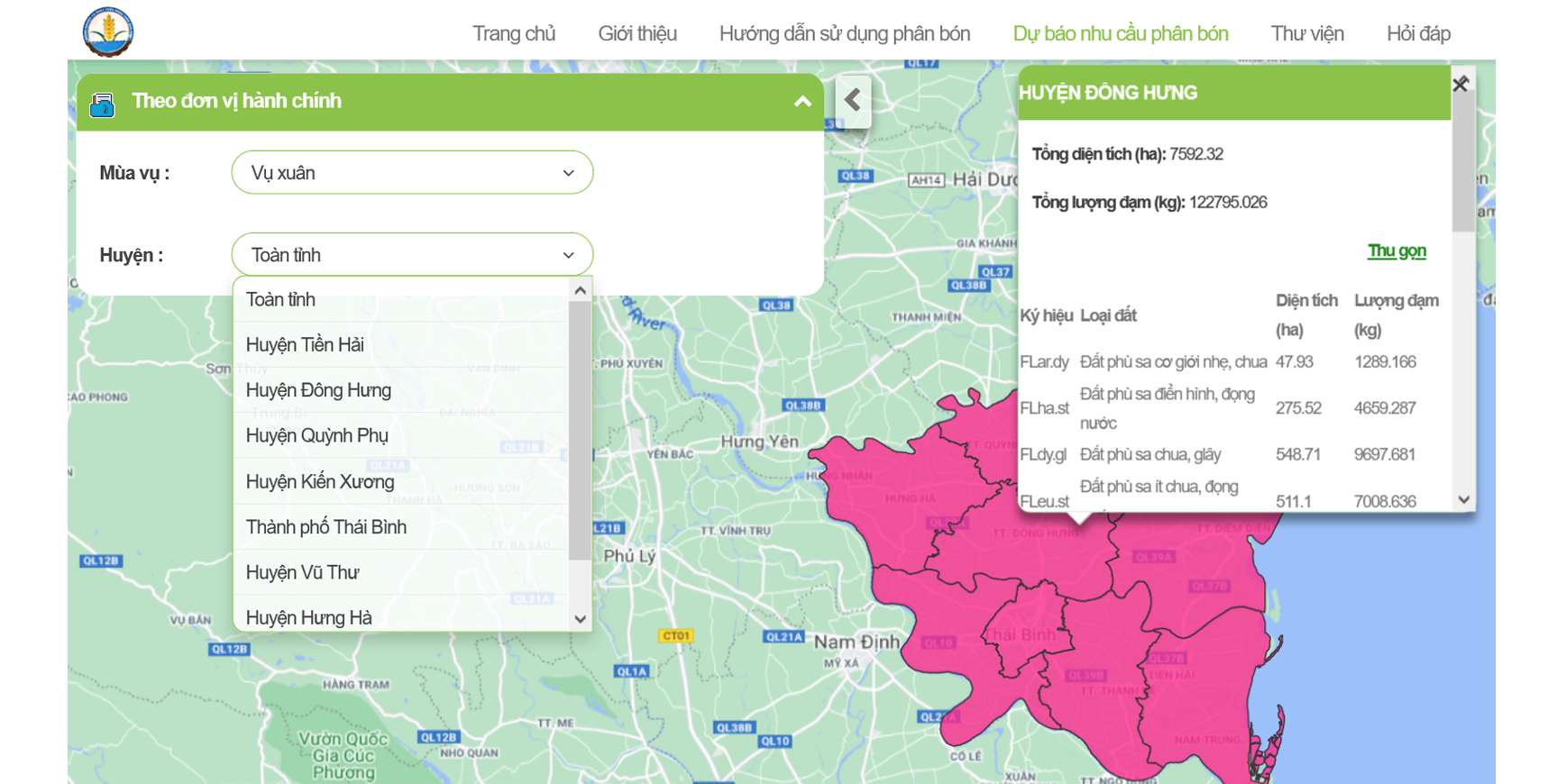The height and width of the screenshot is (784, 1548).
Task: Click the administrative unit panel icon
Action: pyautogui.click(x=103, y=105)
